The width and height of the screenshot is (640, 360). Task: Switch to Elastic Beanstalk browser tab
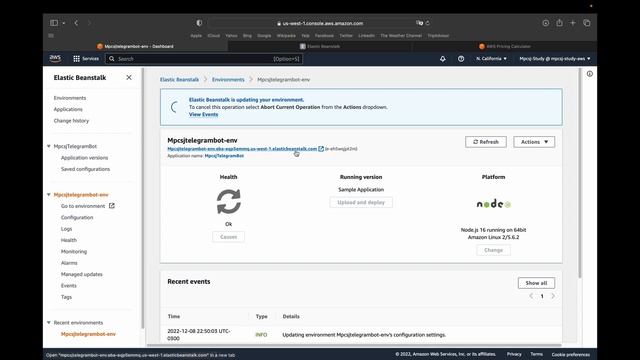[x=320, y=46]
